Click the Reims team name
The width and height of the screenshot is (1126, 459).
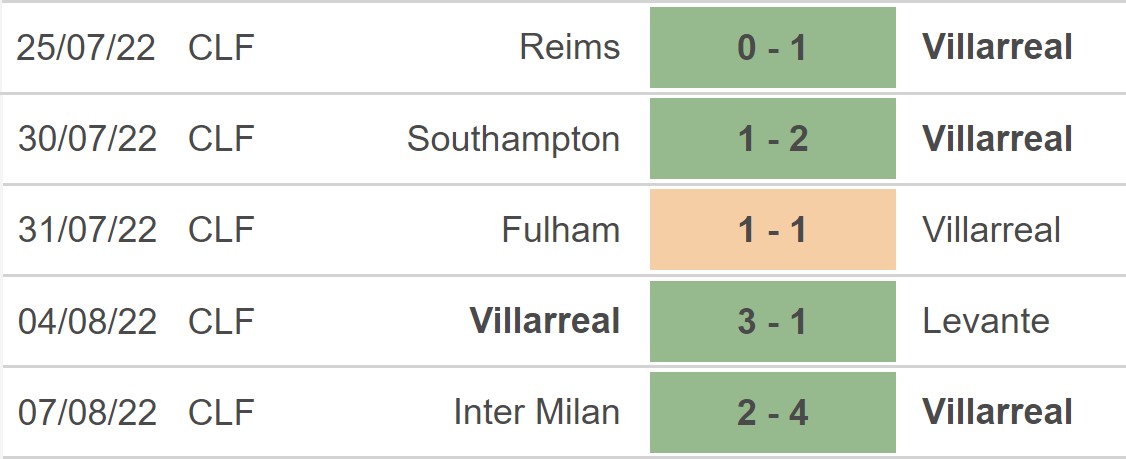[569, 47]
